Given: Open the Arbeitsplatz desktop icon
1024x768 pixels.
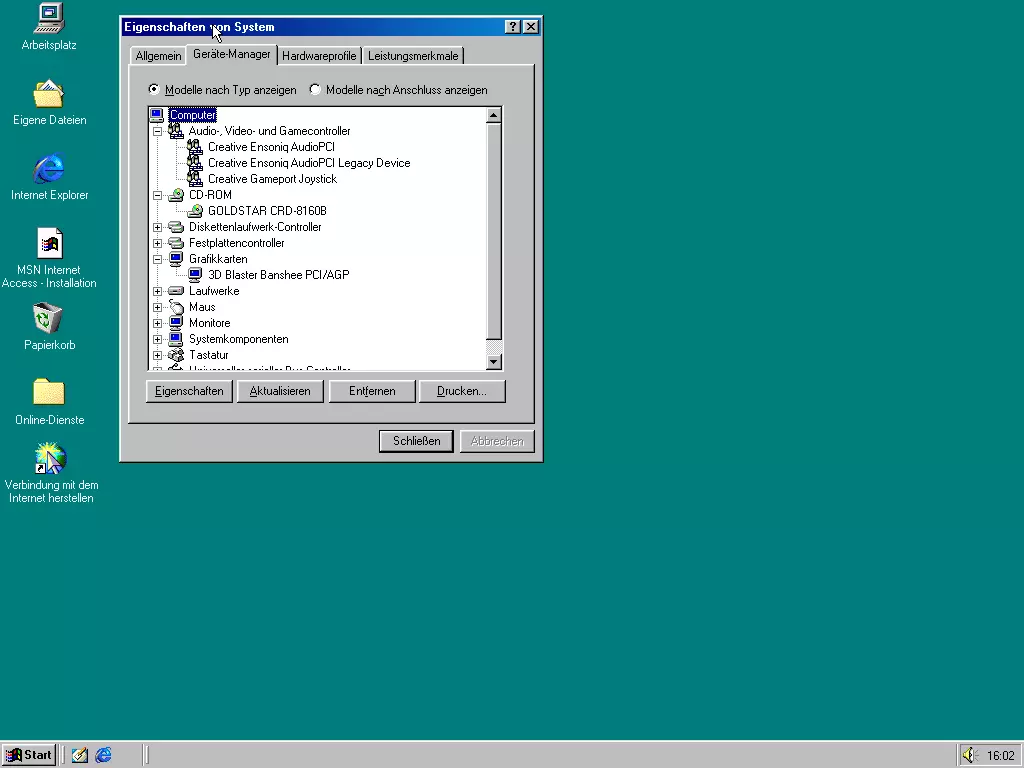Looking at the screenshot, I should point(49,18).
